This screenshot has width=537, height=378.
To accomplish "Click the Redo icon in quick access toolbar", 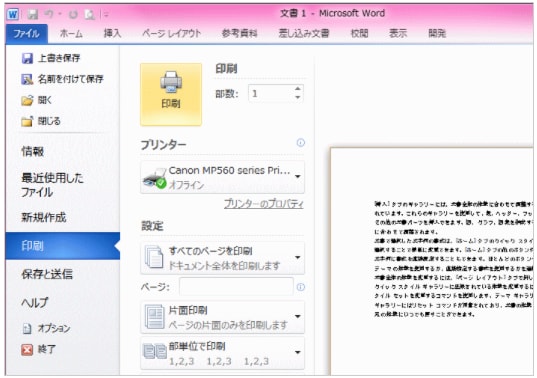I will pos(73,14).
